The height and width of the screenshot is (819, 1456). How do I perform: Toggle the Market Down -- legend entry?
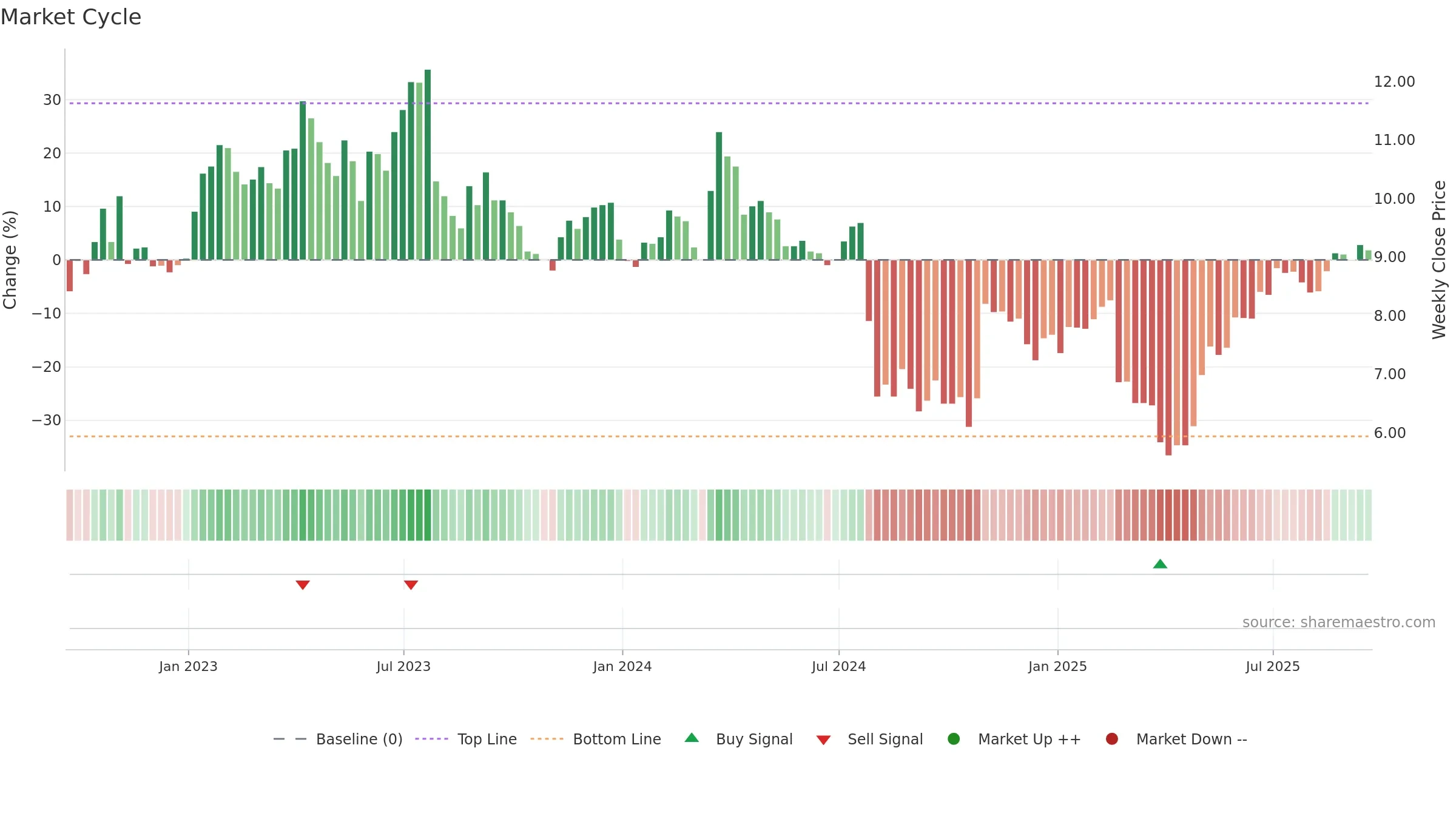point(1176,739)
